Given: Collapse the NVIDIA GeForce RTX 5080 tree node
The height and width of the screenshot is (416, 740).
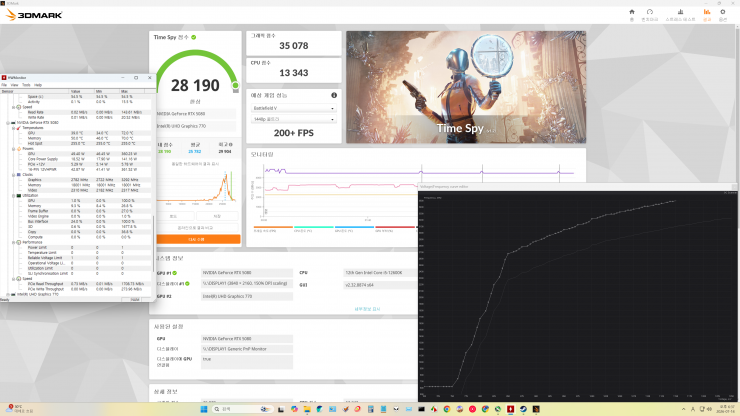Looking at the screenshot, I should [8, 123].
